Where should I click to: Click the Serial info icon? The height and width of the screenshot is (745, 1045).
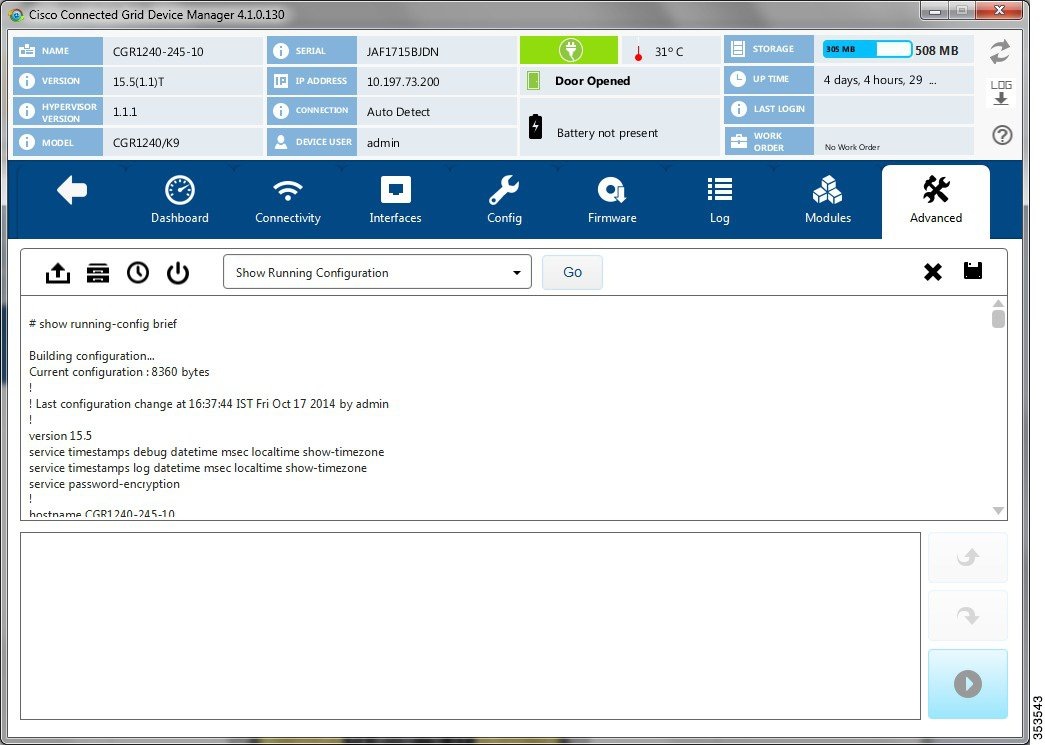coord(281,51)
